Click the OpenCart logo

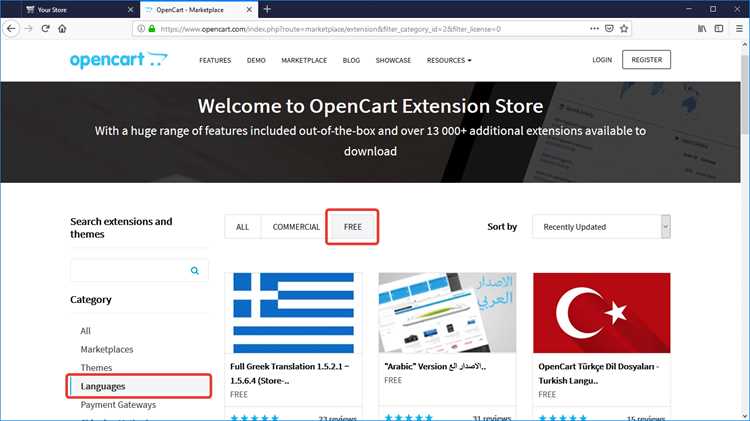(119, 60)
